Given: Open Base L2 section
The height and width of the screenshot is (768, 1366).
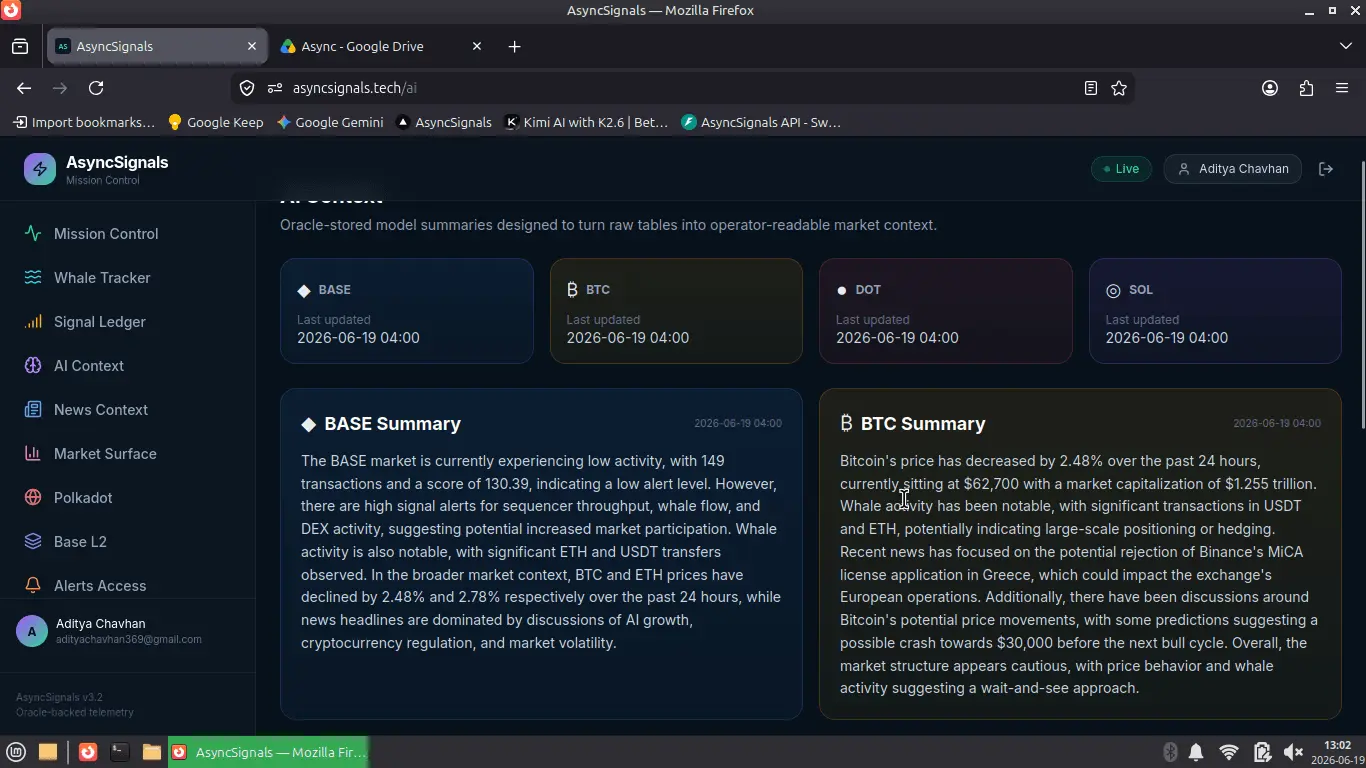Looking at the screenshot, I should click(x=80, y=542).
